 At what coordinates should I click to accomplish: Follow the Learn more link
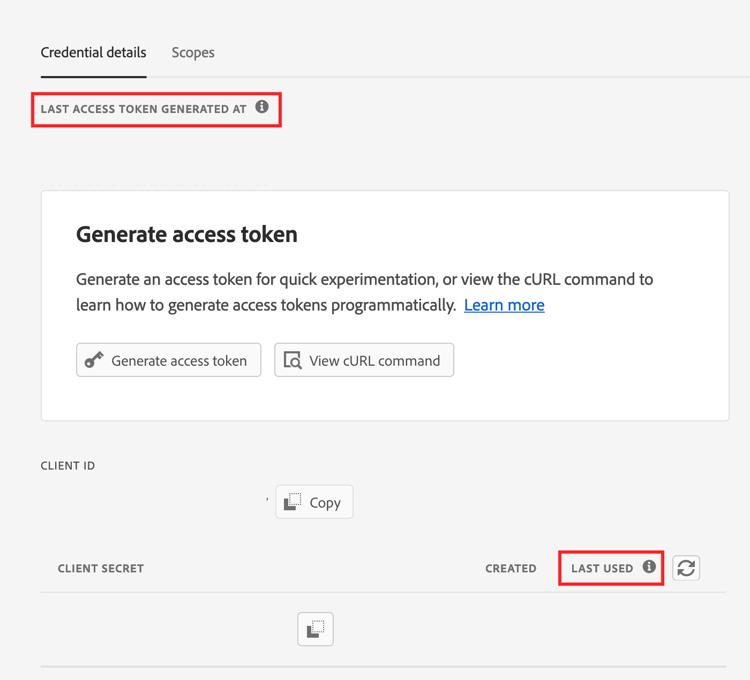504,305
